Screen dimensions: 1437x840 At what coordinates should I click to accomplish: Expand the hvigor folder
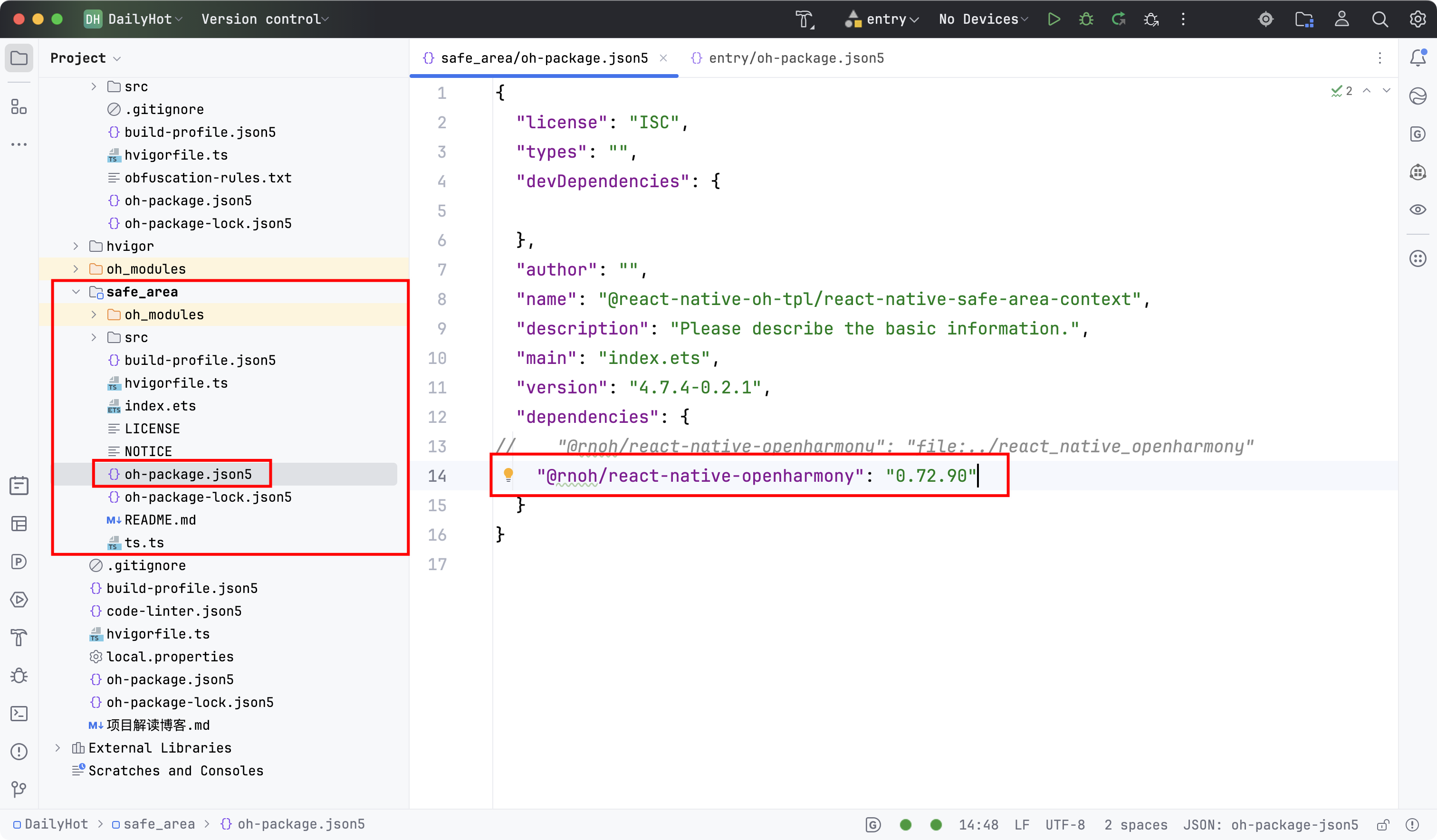(76, 247)
